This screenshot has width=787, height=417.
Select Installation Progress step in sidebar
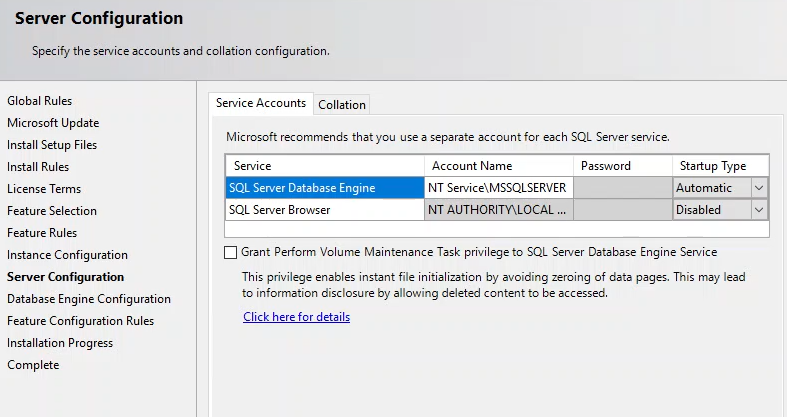click(x=60, y=343)
